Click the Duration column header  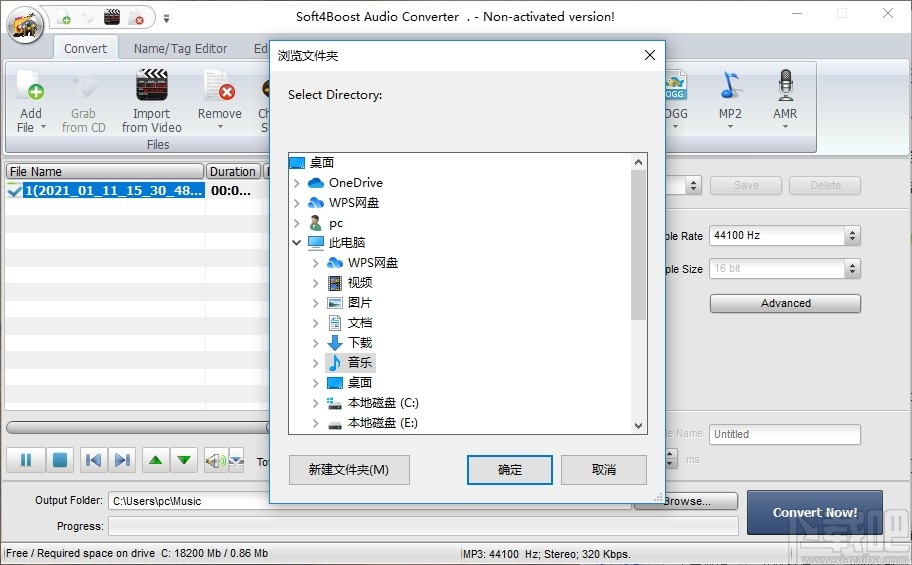[x=233, y=171]
